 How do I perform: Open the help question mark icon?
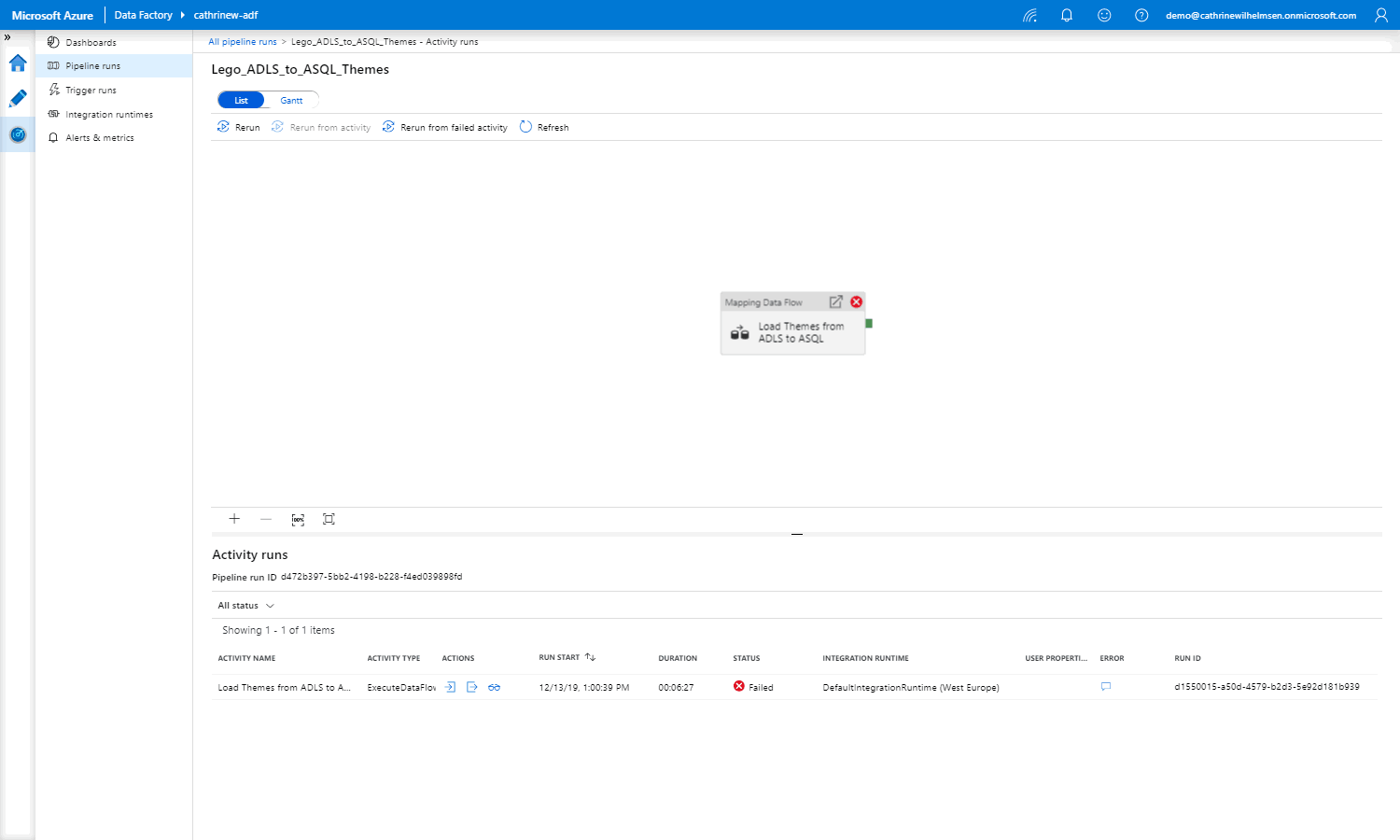pos(1141,15)
